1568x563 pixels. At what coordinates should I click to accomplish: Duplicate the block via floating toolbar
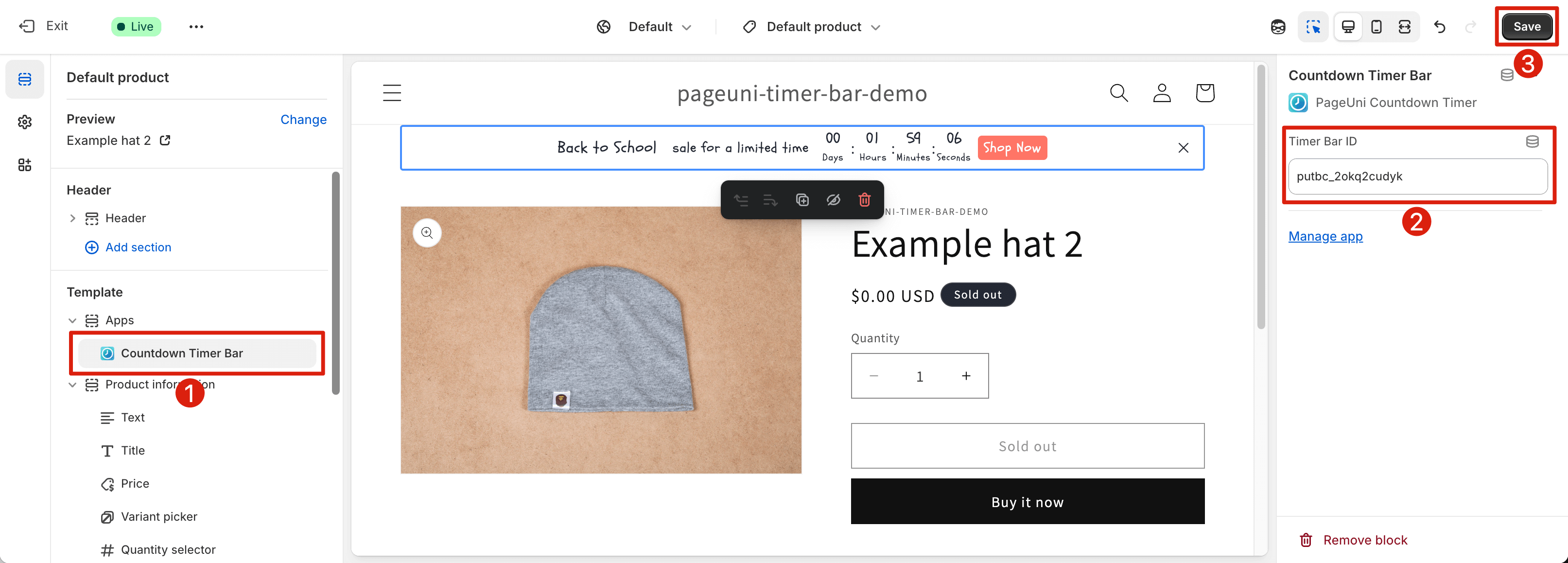(802, 200)
